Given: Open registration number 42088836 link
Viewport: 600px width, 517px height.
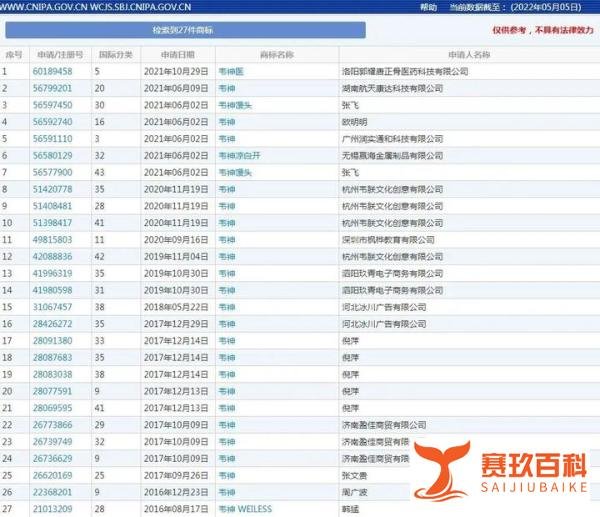Looking at the screenshot, I should (52, 257).
